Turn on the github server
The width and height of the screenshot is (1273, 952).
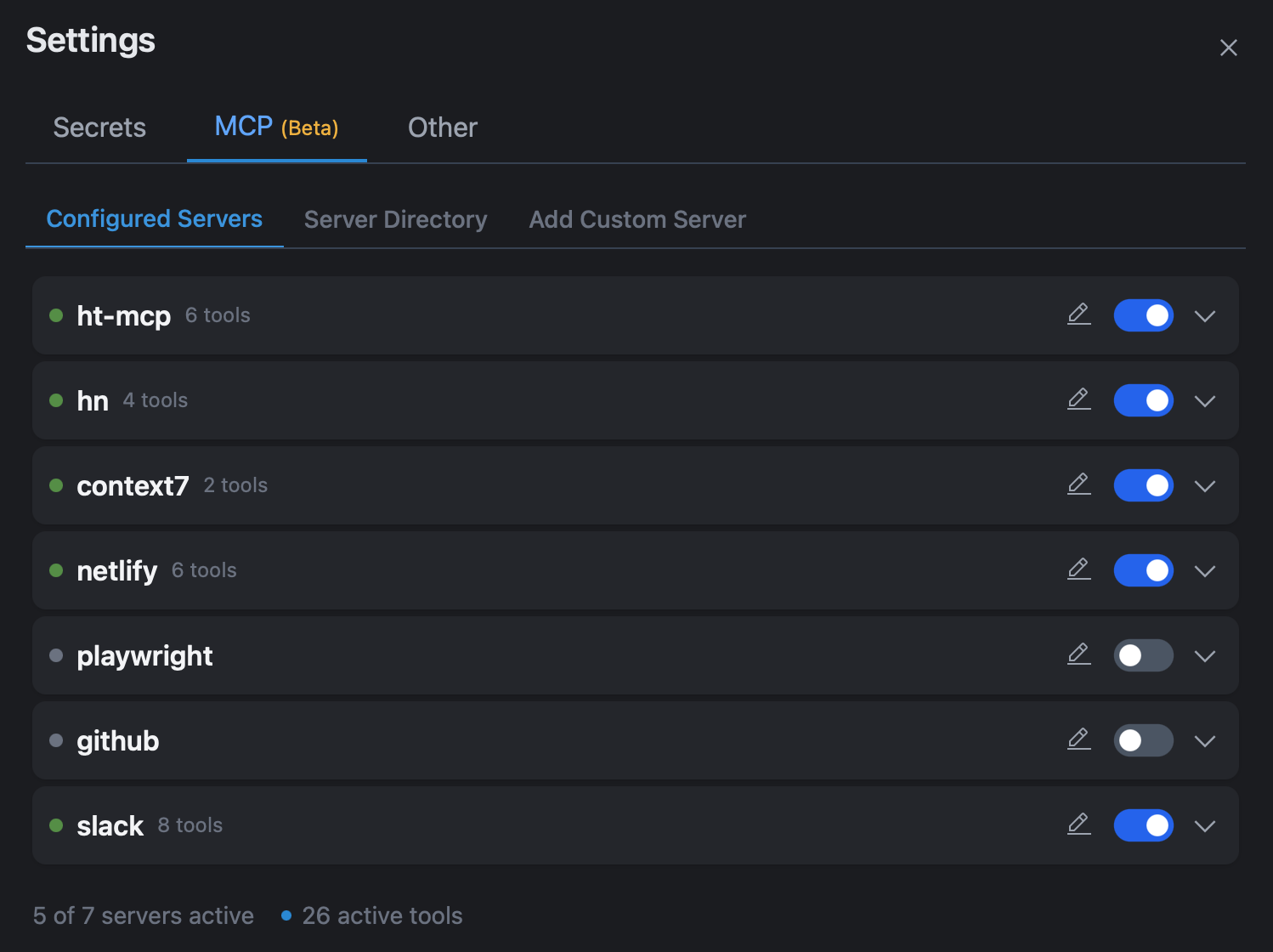(x=1144, y=740)
